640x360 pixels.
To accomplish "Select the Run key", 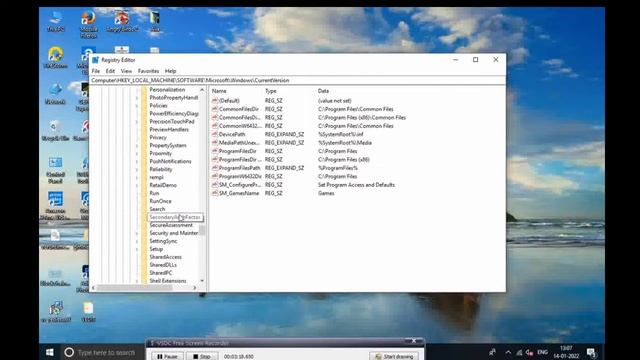I will click(x=154, y=193).
